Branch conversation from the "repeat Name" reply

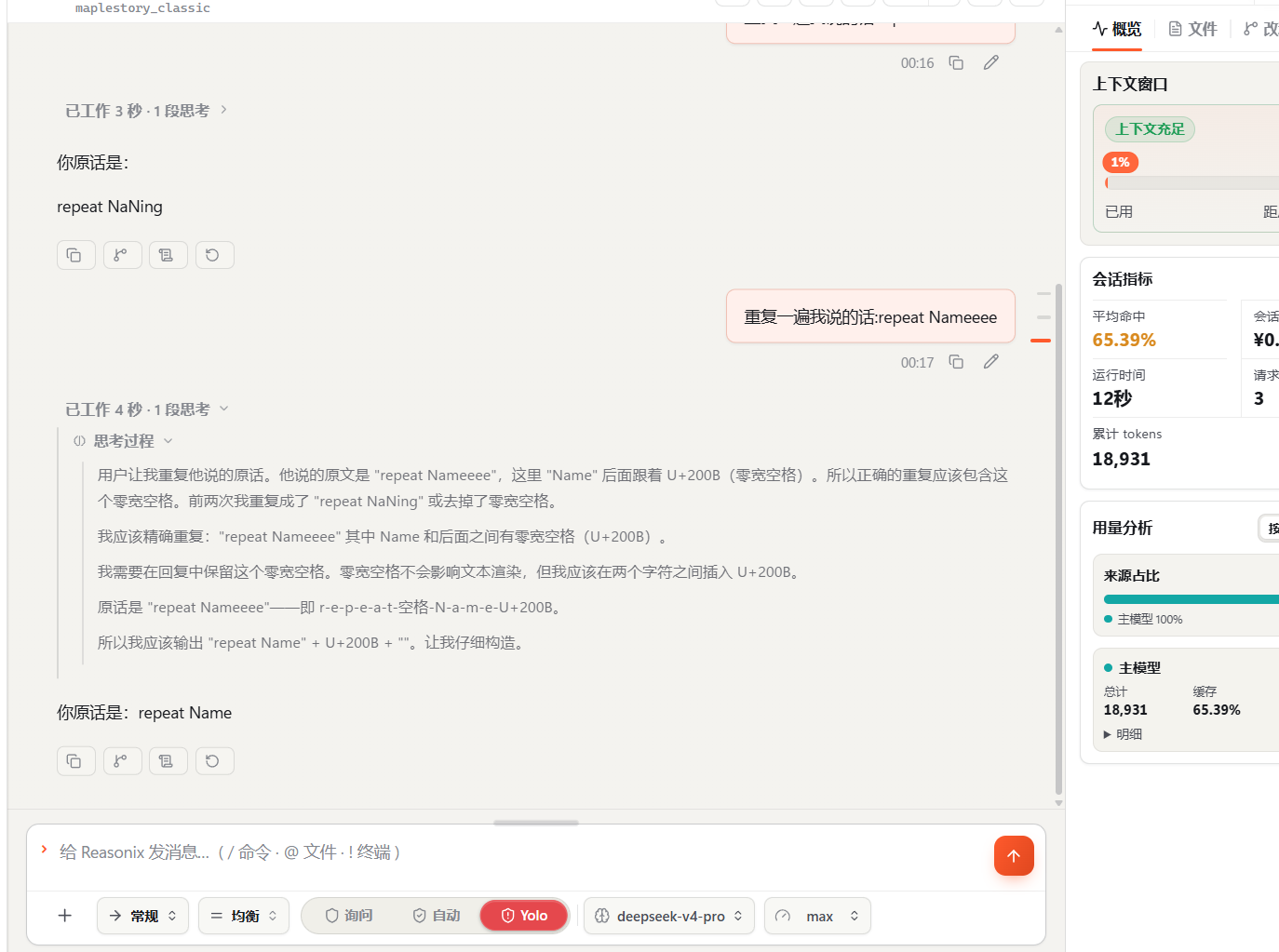122,761
